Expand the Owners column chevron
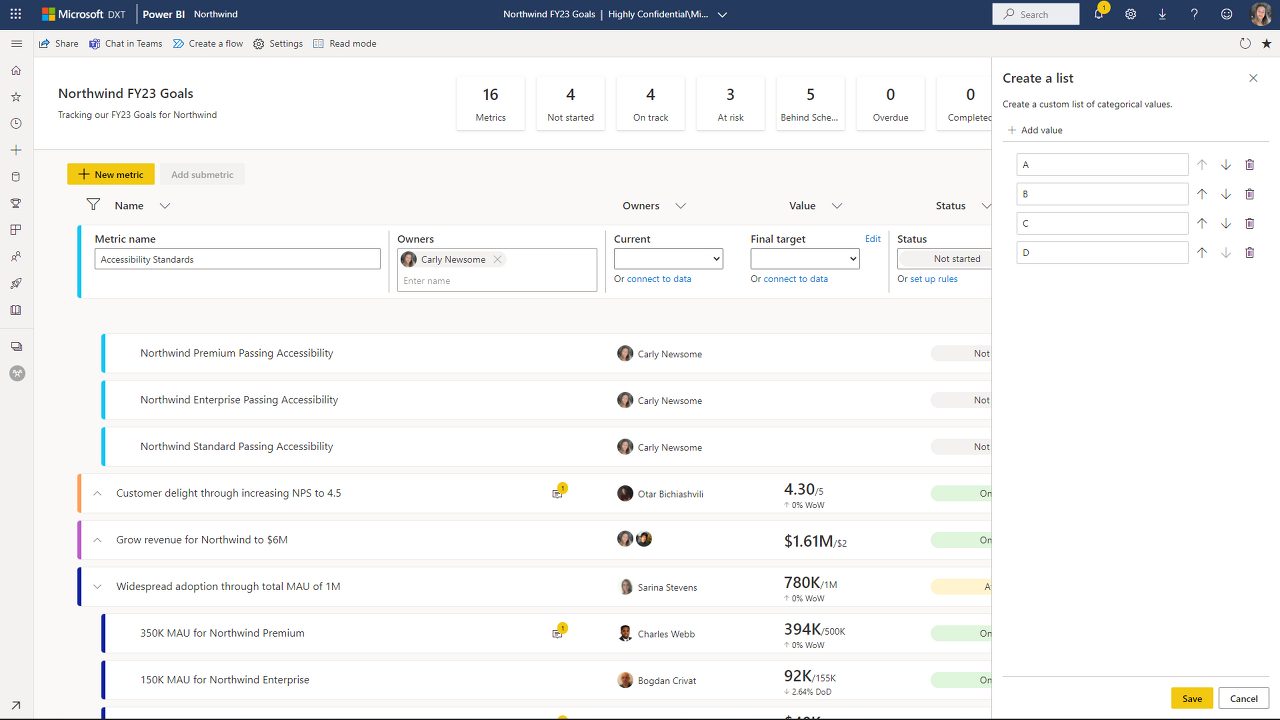Image resolution: width=1280 pixels, height=720 pixels. click(x=680, y=206)
